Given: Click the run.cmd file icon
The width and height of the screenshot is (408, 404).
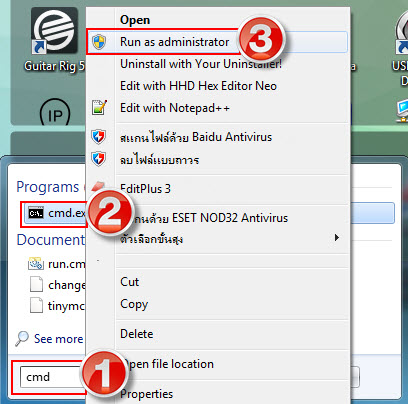Looking at the screenshot, I should point(36,264).
